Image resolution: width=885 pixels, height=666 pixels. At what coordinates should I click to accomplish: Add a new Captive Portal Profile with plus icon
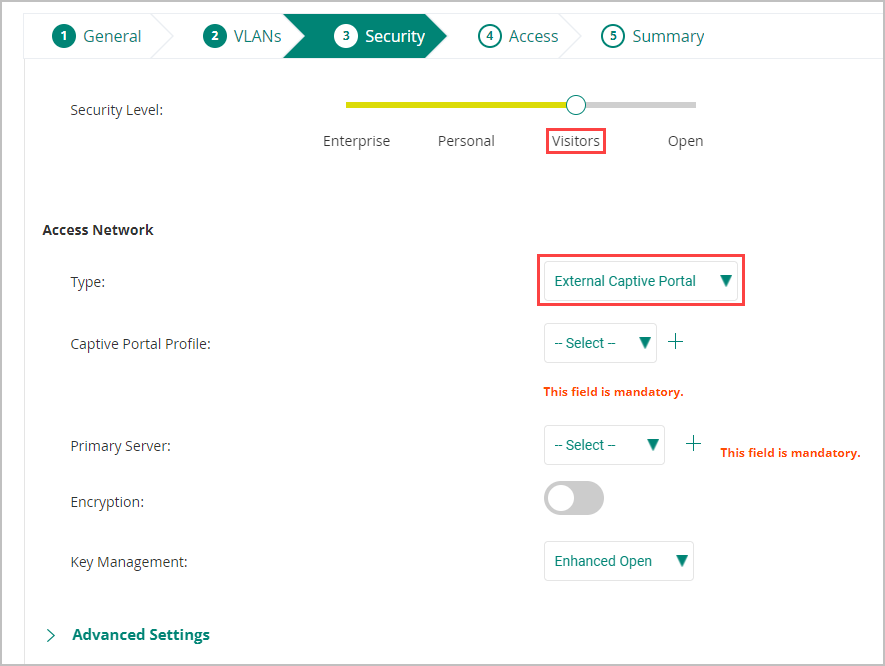click(x=675, y=341)
